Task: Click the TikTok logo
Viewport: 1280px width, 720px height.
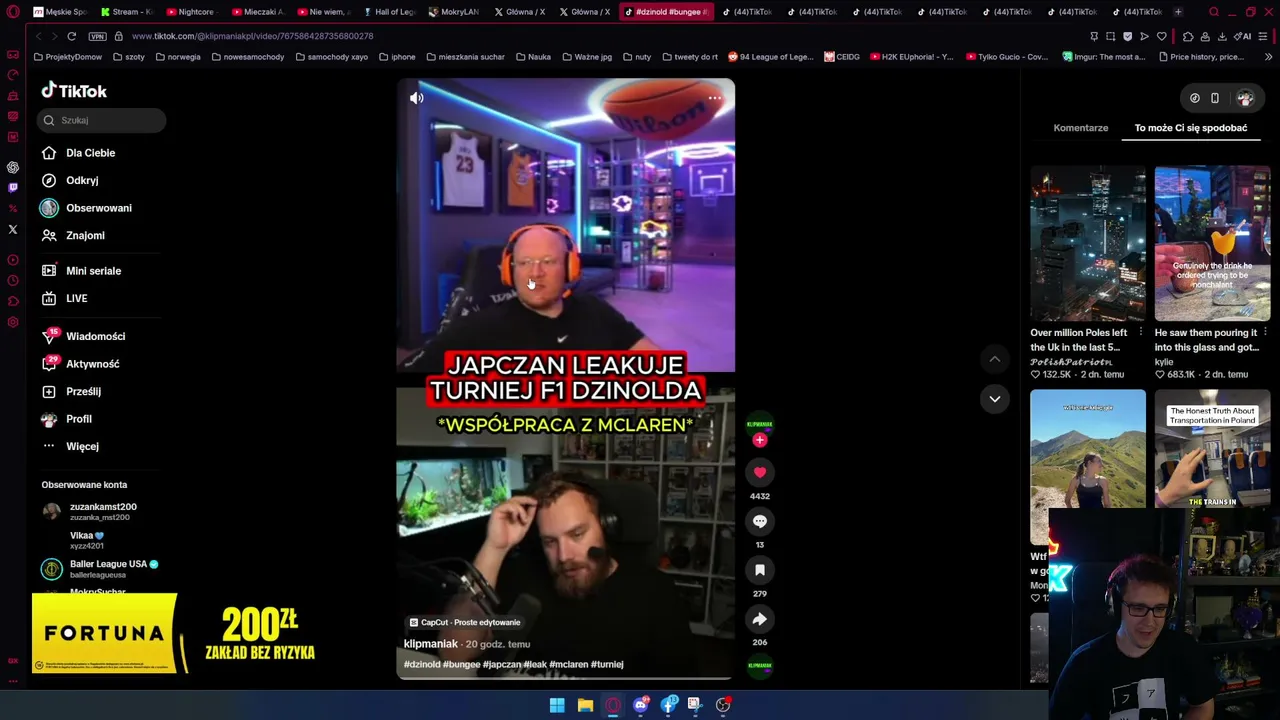Action: (x=74, y=91)
